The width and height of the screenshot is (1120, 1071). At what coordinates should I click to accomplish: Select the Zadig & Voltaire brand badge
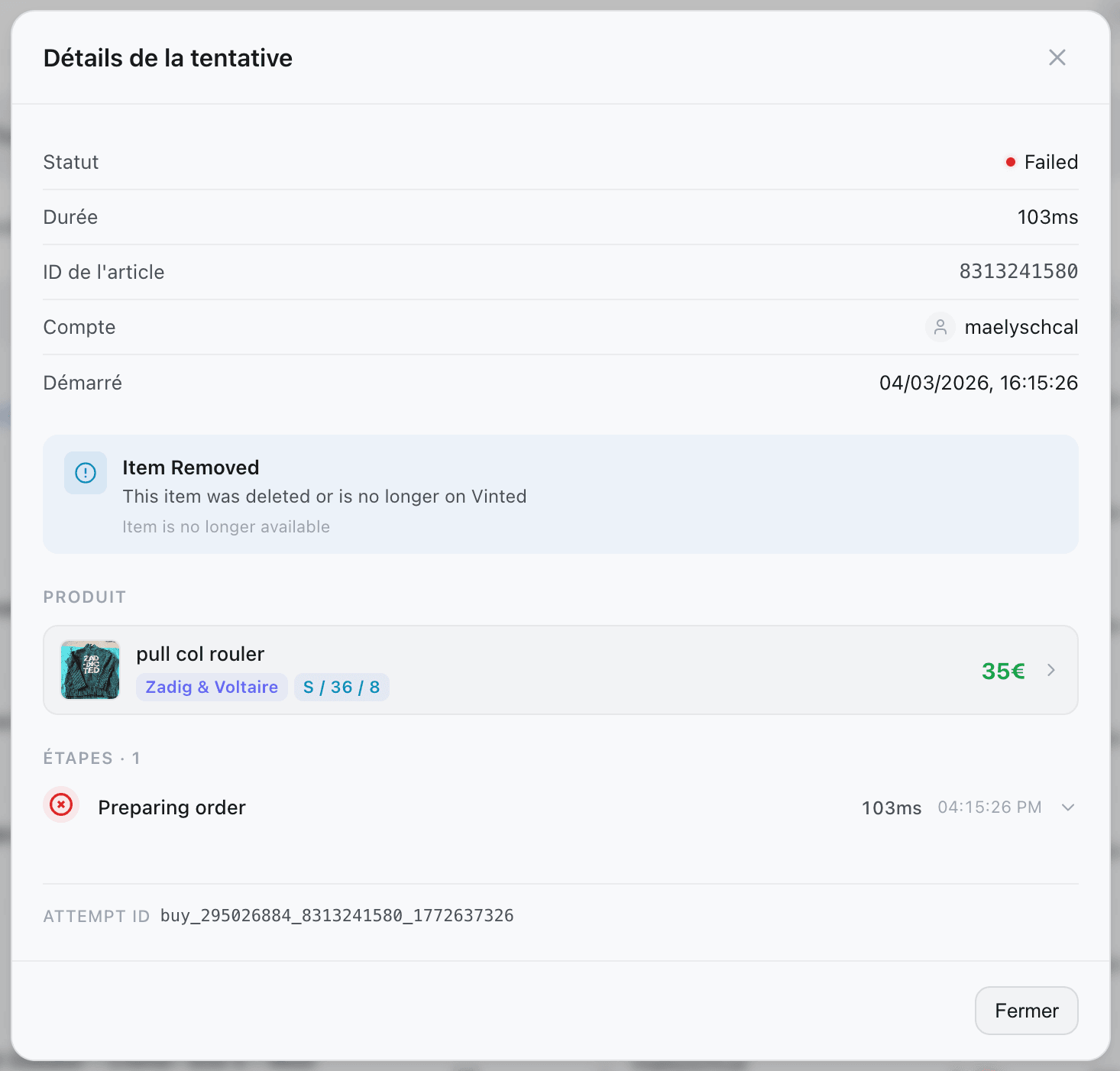point(211,687)
